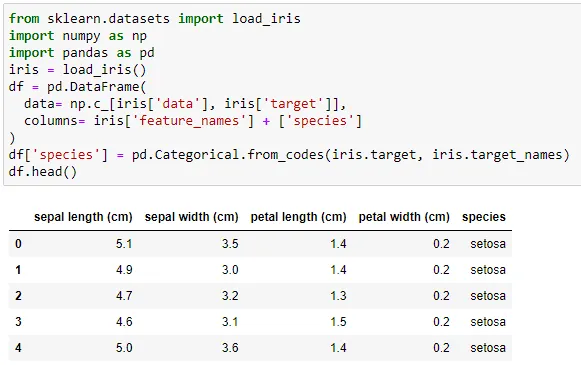This screenshot has width=581, height=365.
Task: Click the 'species' column header
Action: [x=484, y=217]
